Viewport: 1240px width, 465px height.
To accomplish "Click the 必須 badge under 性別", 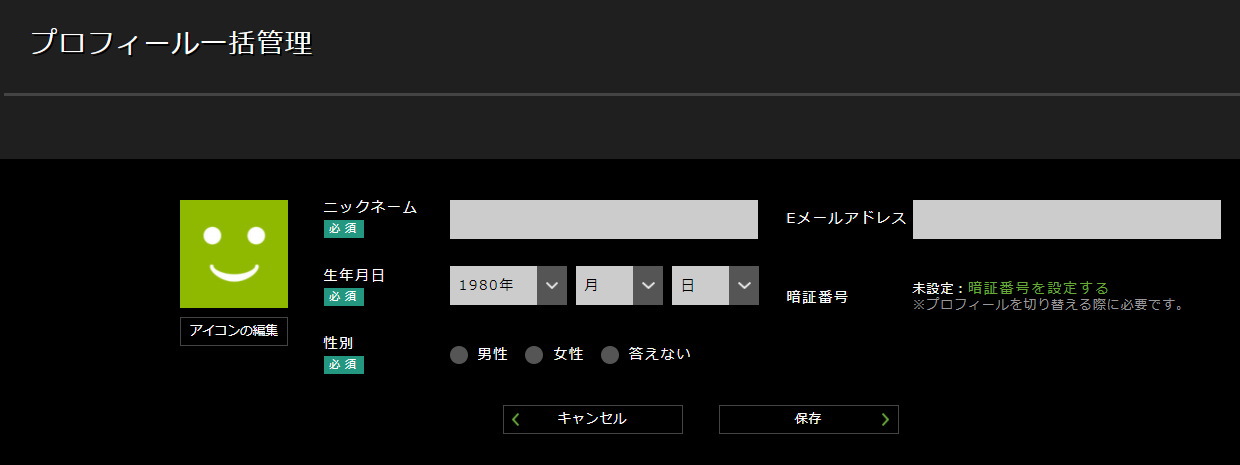I will pos(343,365).
